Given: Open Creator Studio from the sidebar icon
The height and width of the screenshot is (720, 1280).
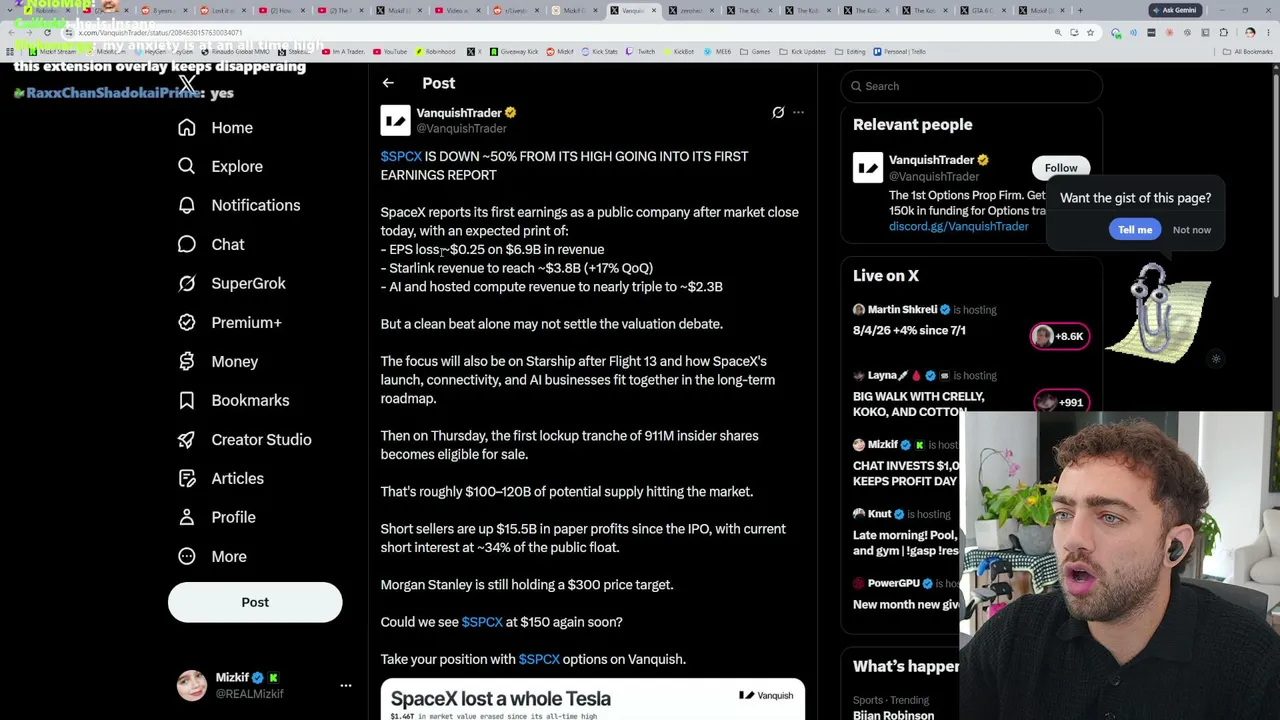Looking at the screenshot, I should pyautogui.click(x=187, y=439).
